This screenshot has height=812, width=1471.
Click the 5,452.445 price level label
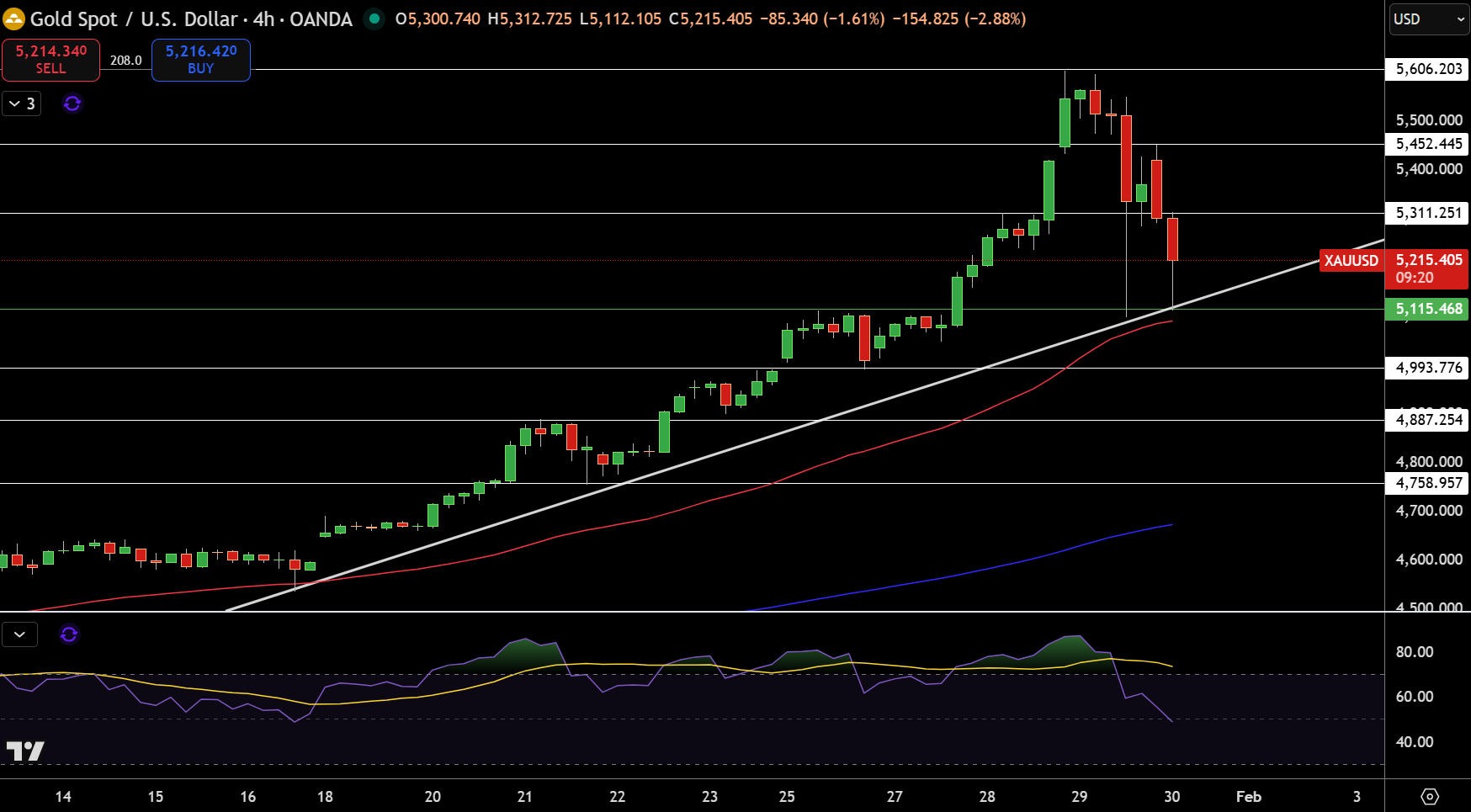[1428, 144]
